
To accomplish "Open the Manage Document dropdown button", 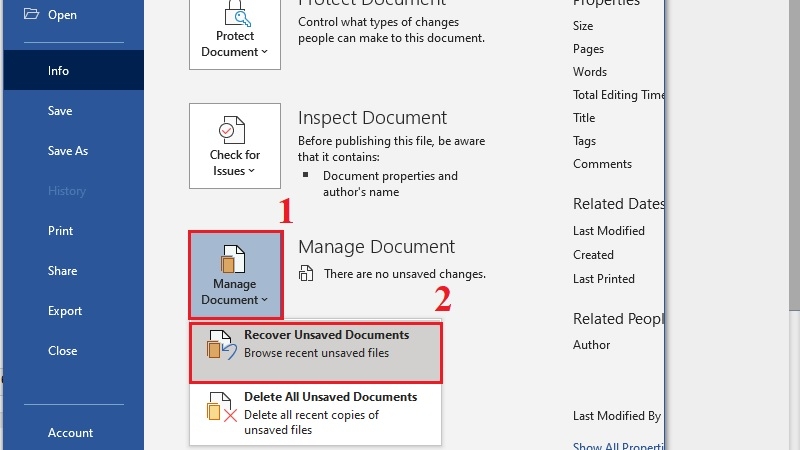I will 235,275.
